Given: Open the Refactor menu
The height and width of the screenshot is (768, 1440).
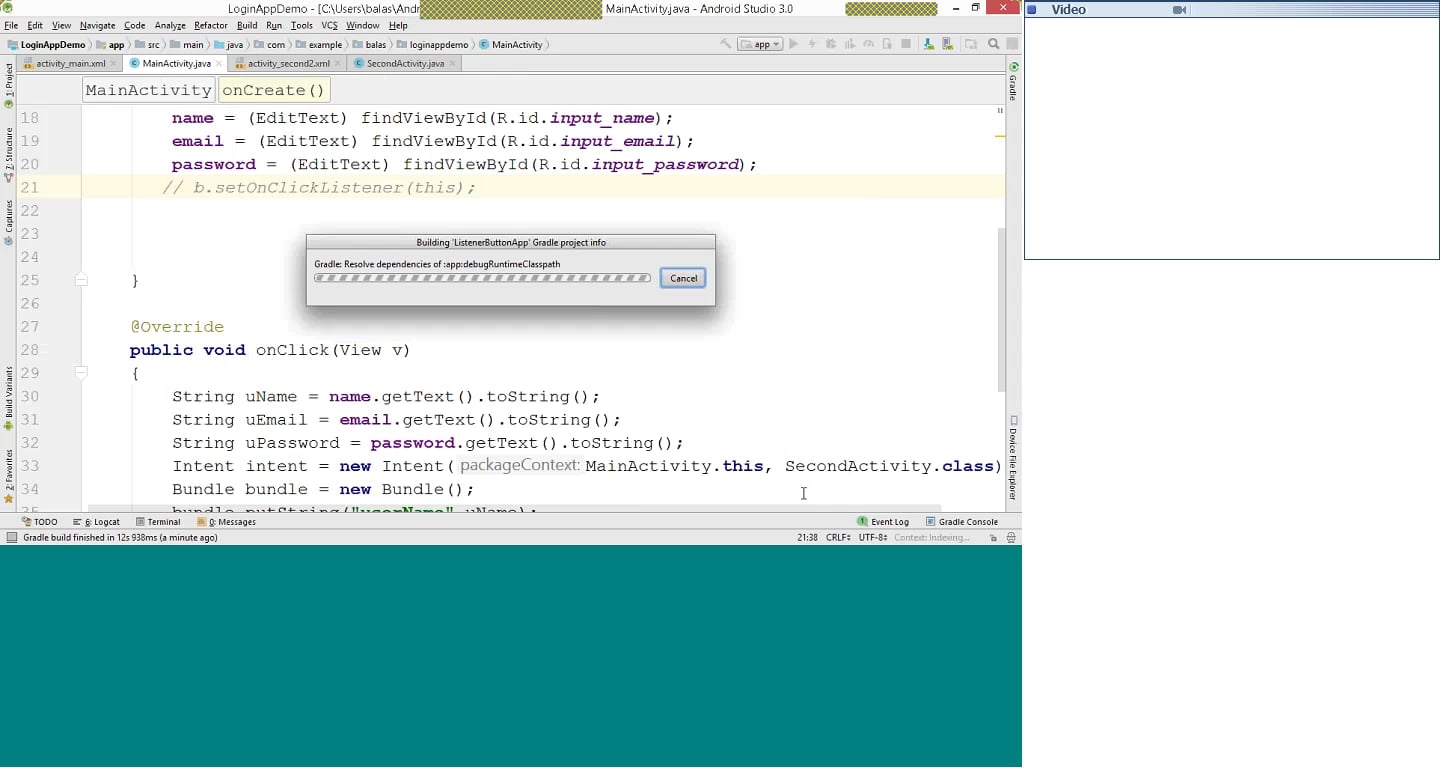Looking at the screenshot, I should click(210, 25).
